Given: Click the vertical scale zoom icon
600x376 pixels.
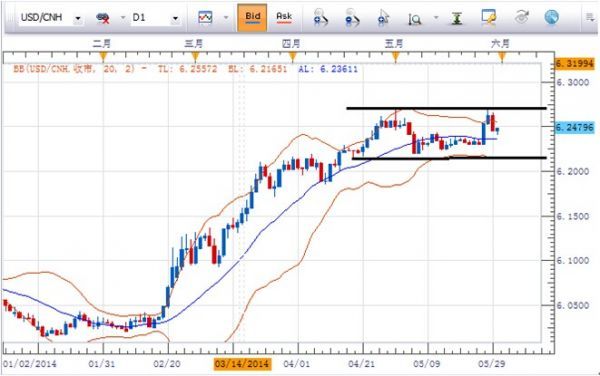Looking at the screenshot, I should tap(415, 18).
